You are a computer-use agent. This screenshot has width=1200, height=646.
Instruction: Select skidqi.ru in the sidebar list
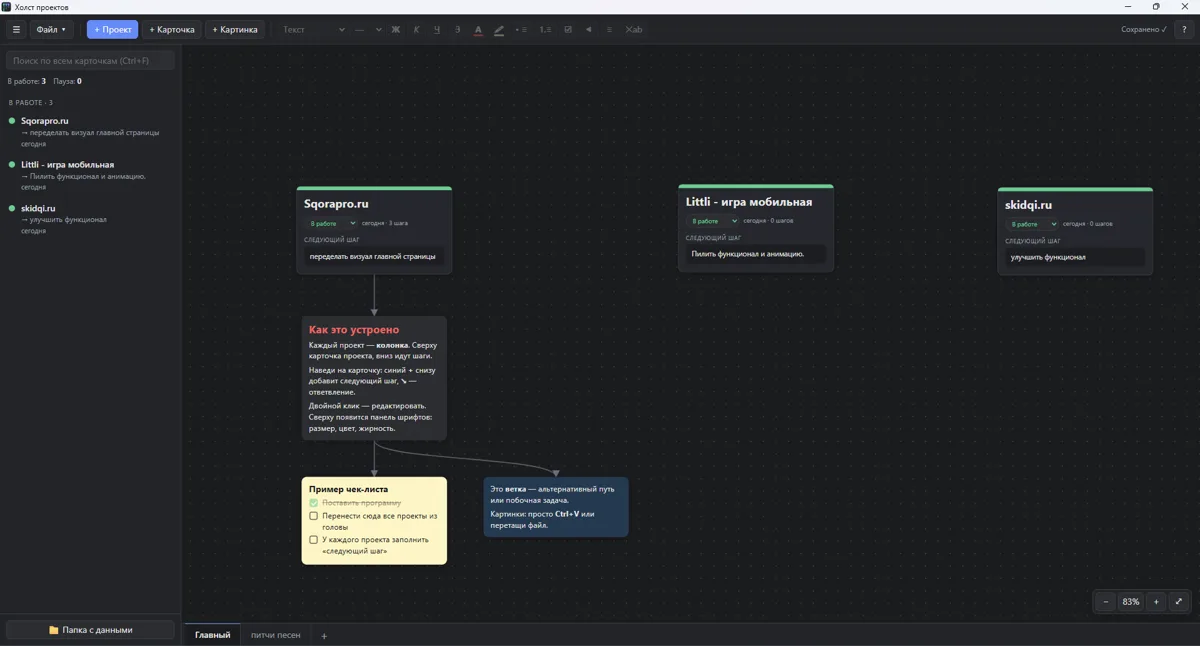pos(91,219)
